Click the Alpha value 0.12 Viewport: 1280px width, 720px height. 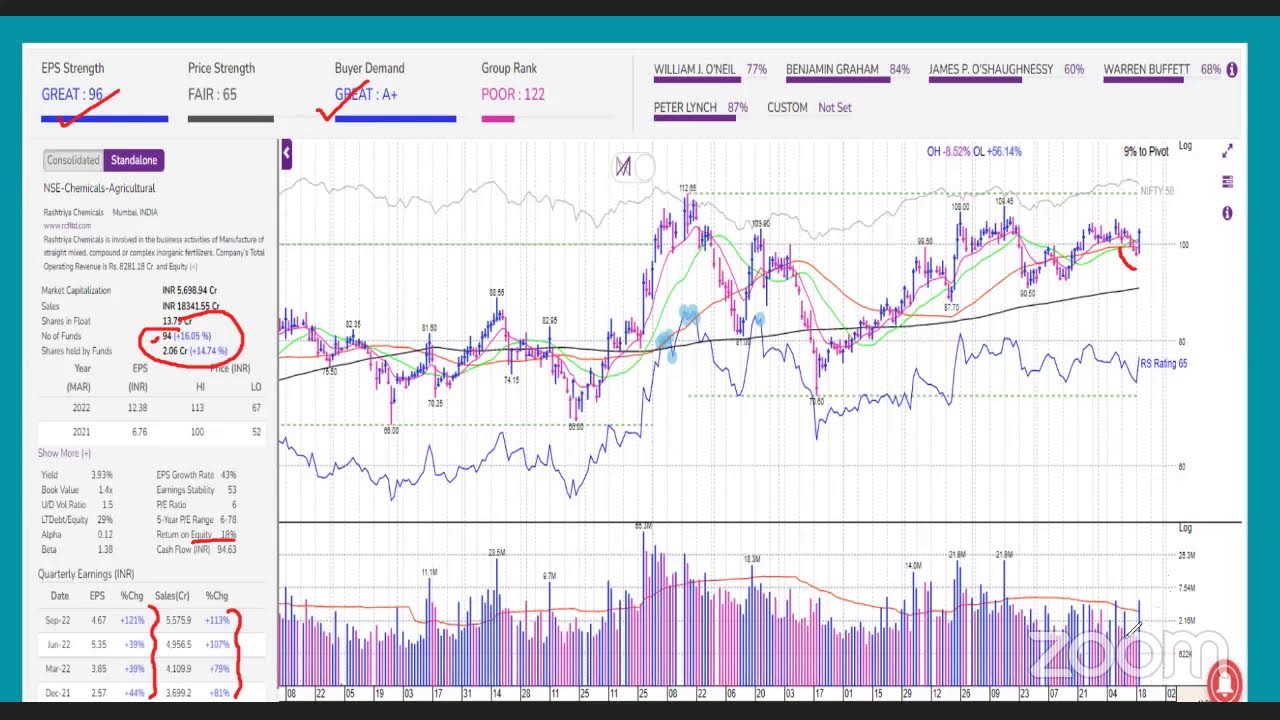(x=105, y=535)
